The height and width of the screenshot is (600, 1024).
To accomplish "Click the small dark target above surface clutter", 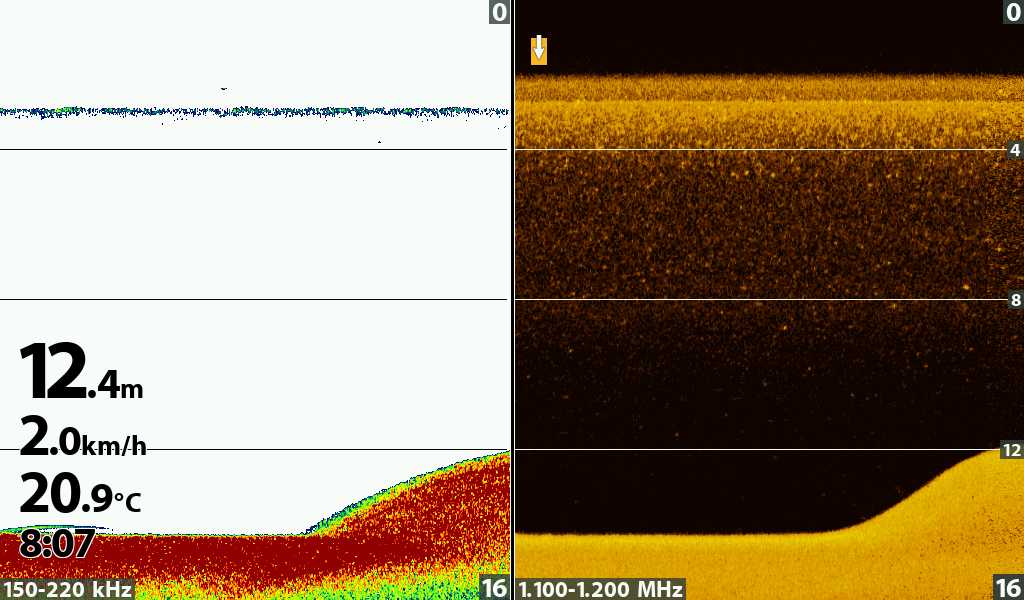I will [223, 89].
